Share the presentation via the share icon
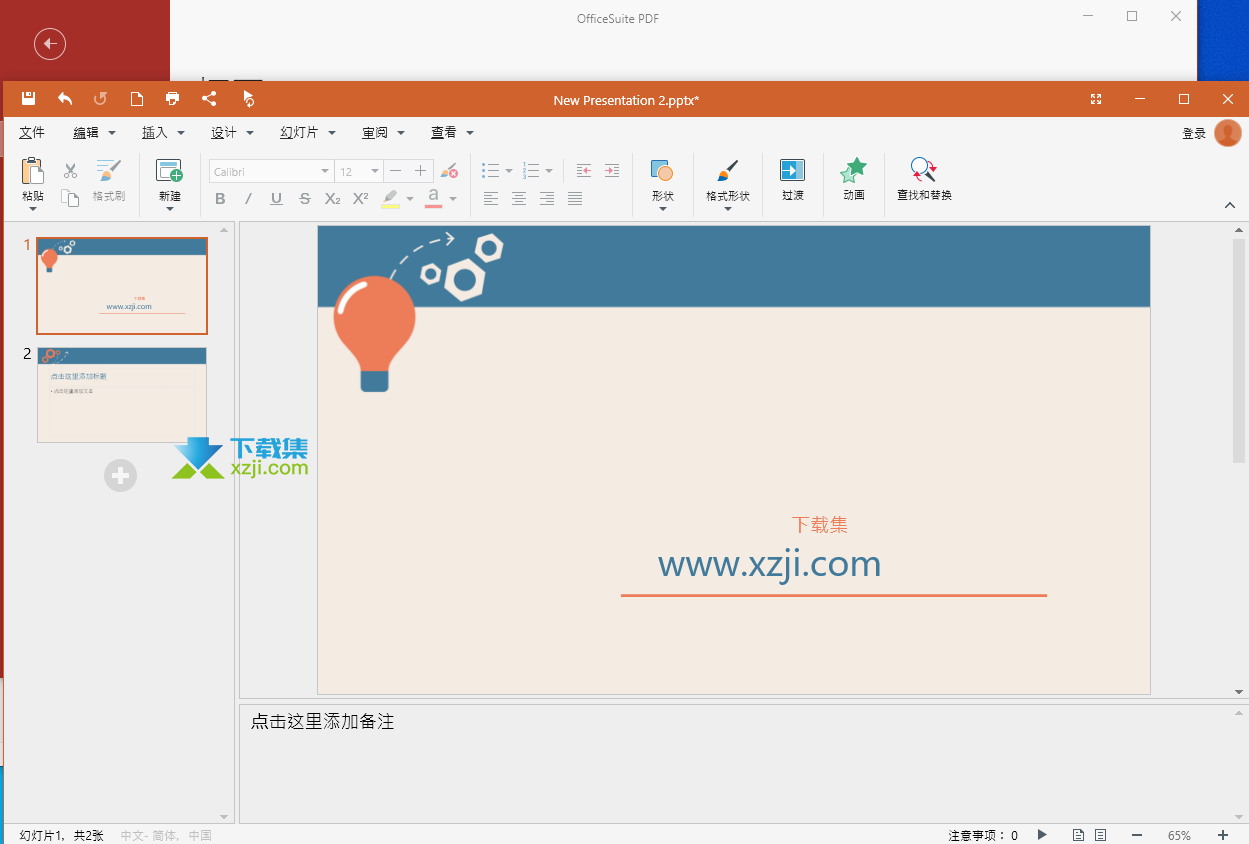 click(209, 98)
